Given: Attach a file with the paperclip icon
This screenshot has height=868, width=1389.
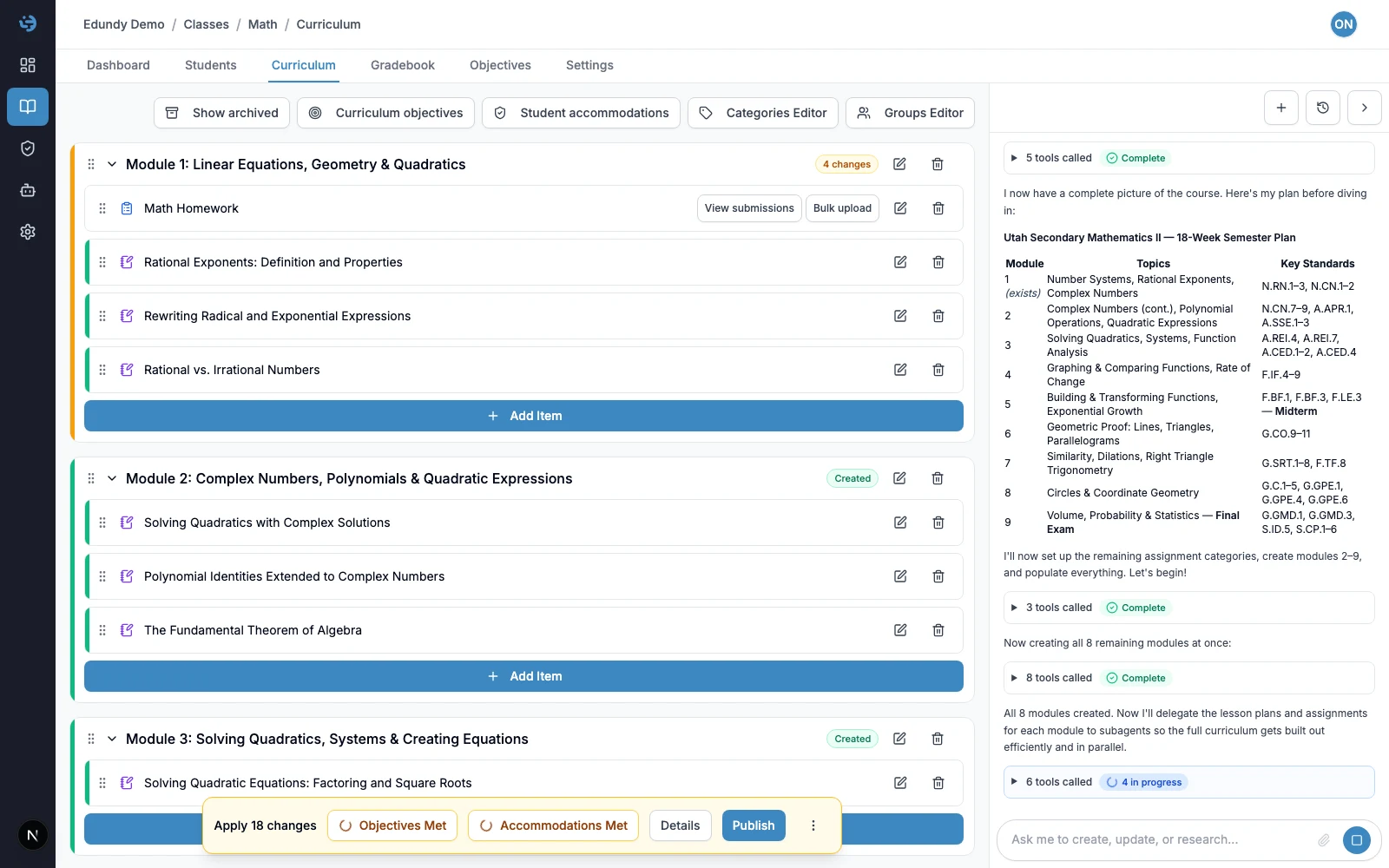Looking at the screenshot, I should click(x=1324, y=839).
